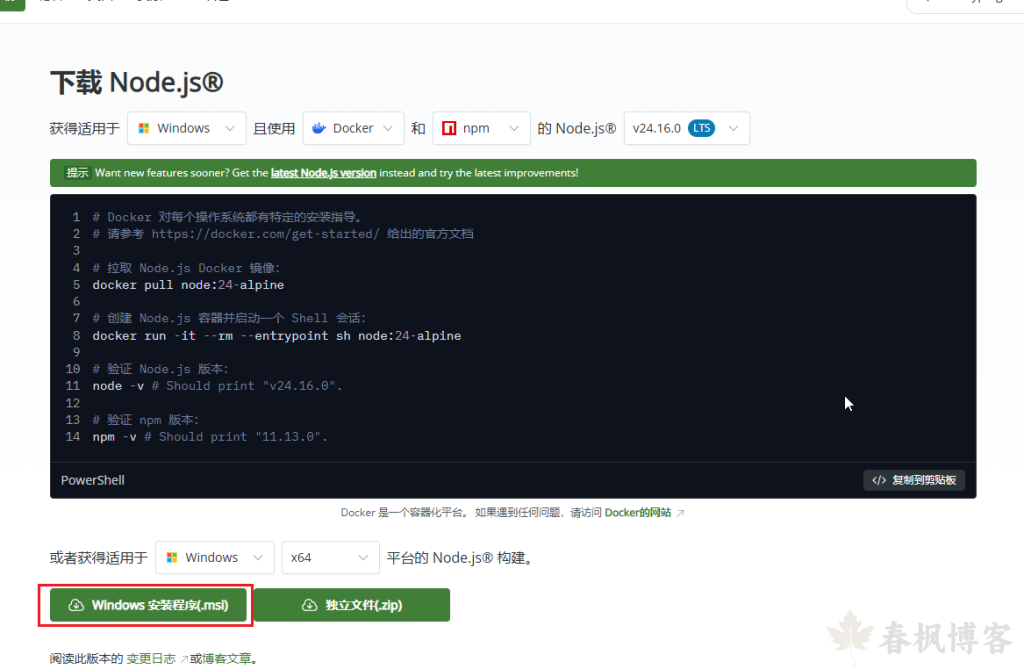Click the code line docker pull node:24-alpine
Viewport: 1024px width, 669px height.
coord(188,285)
